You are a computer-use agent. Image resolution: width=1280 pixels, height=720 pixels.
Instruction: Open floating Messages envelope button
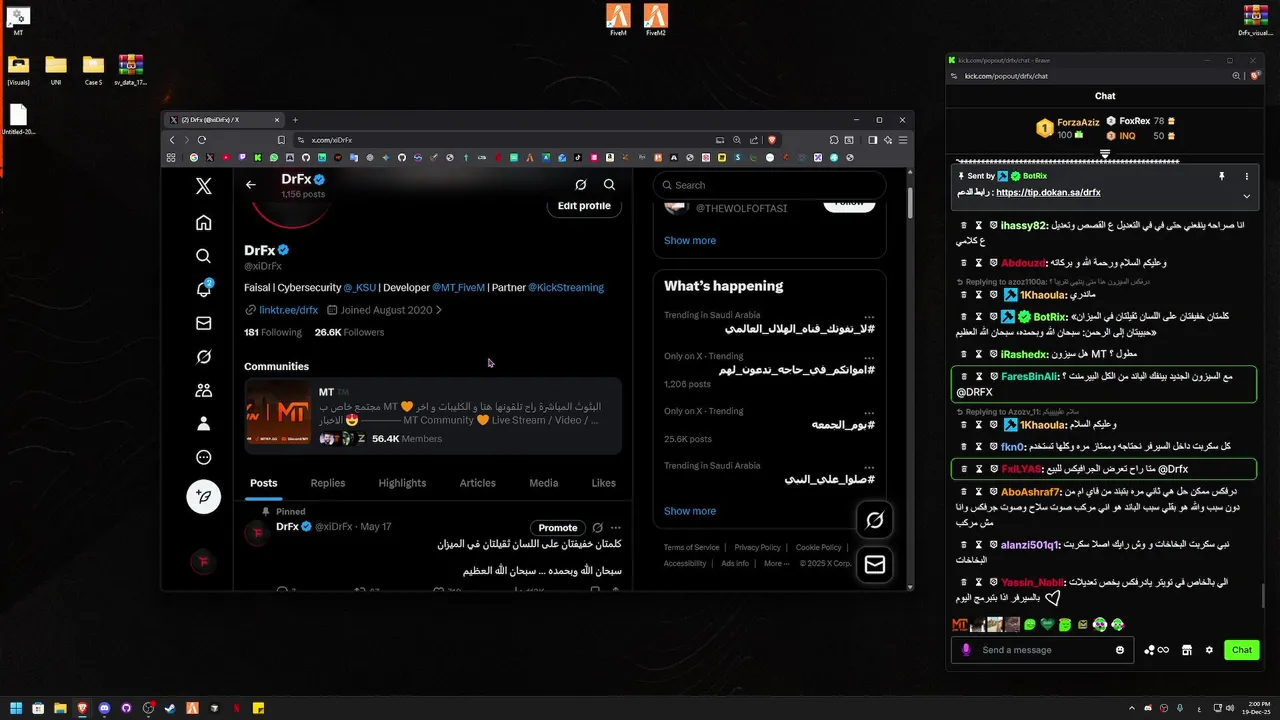[875, 565]
